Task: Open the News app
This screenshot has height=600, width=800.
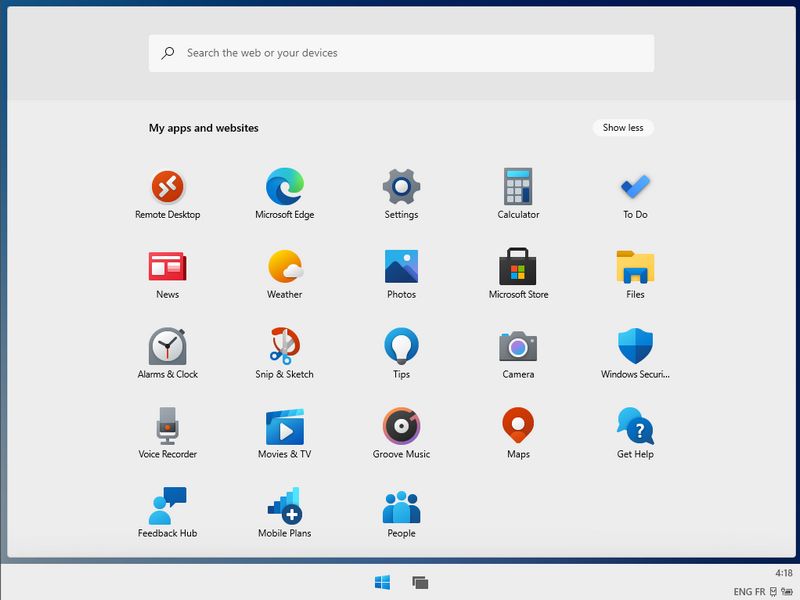Action: (167, 274)
